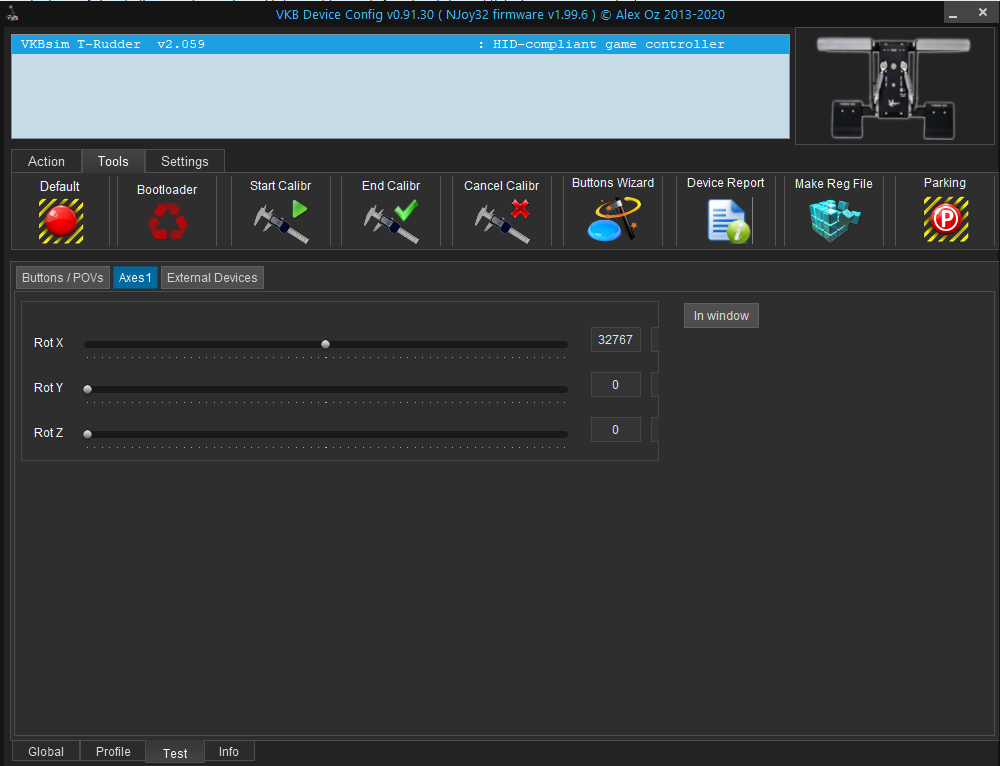Click the Rot X axis label
Image resolution: width=1000 pixels, height=766 pixels.
[48, 342]
